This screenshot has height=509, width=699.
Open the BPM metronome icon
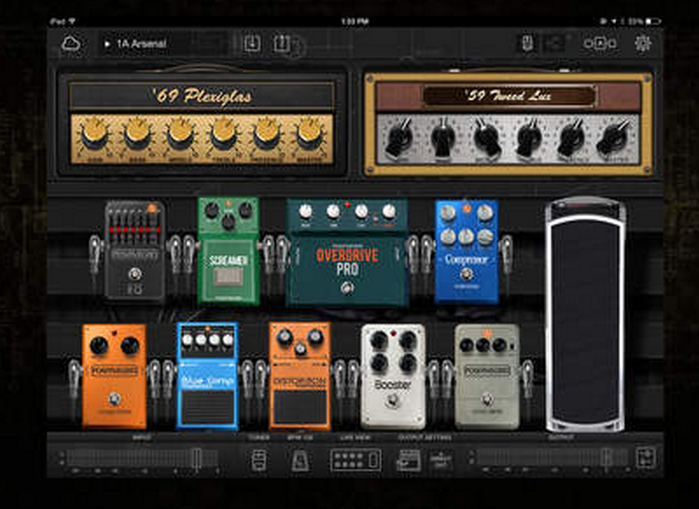point(300,460)
